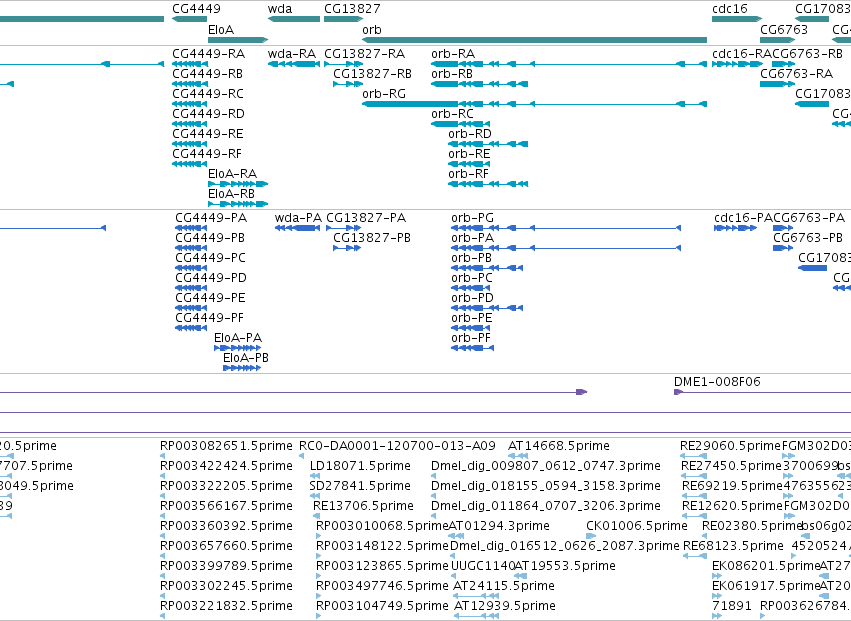The width and height of the screenshot is (851, 621).
Task: Select the CG13827-PA protein label
Action: point(366,218)
